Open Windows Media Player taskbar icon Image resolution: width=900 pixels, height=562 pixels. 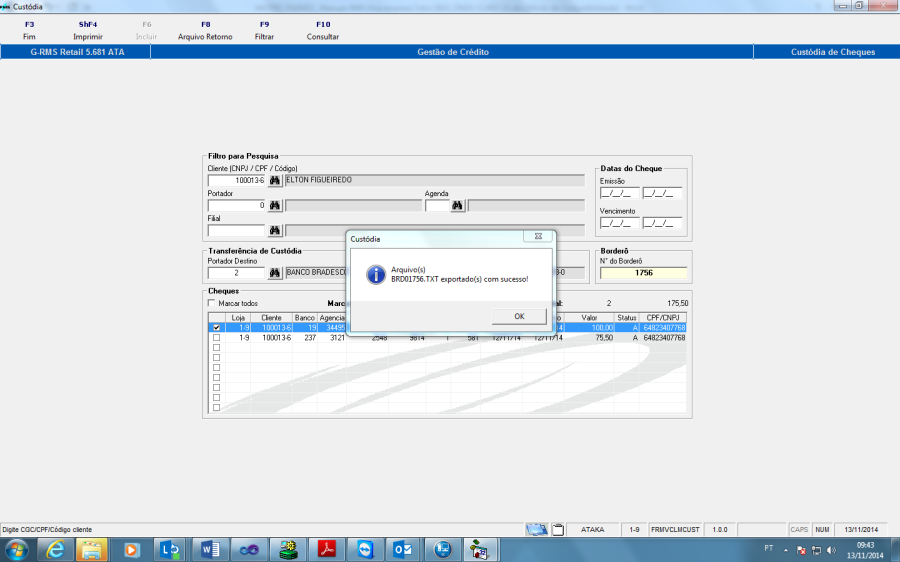coord(131,550)
